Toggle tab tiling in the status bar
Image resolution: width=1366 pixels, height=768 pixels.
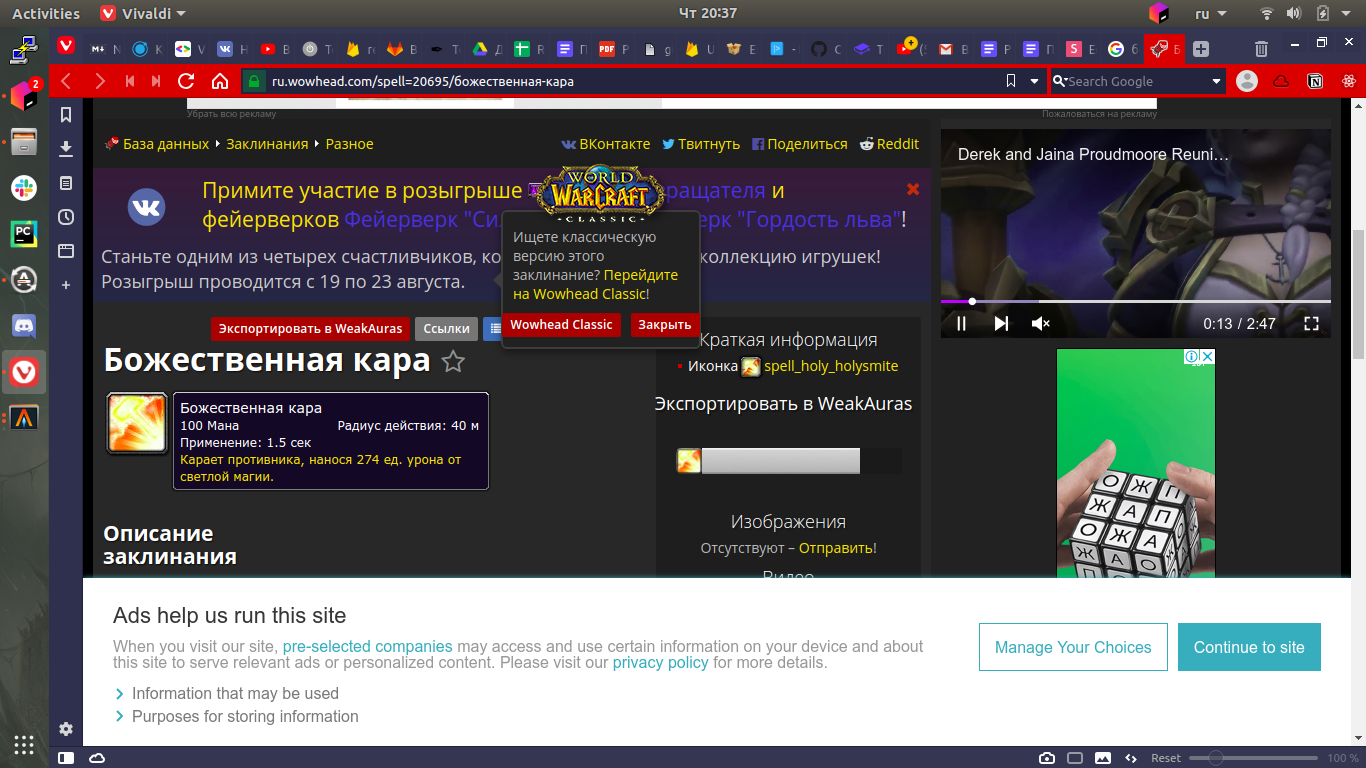[1075, 758]
